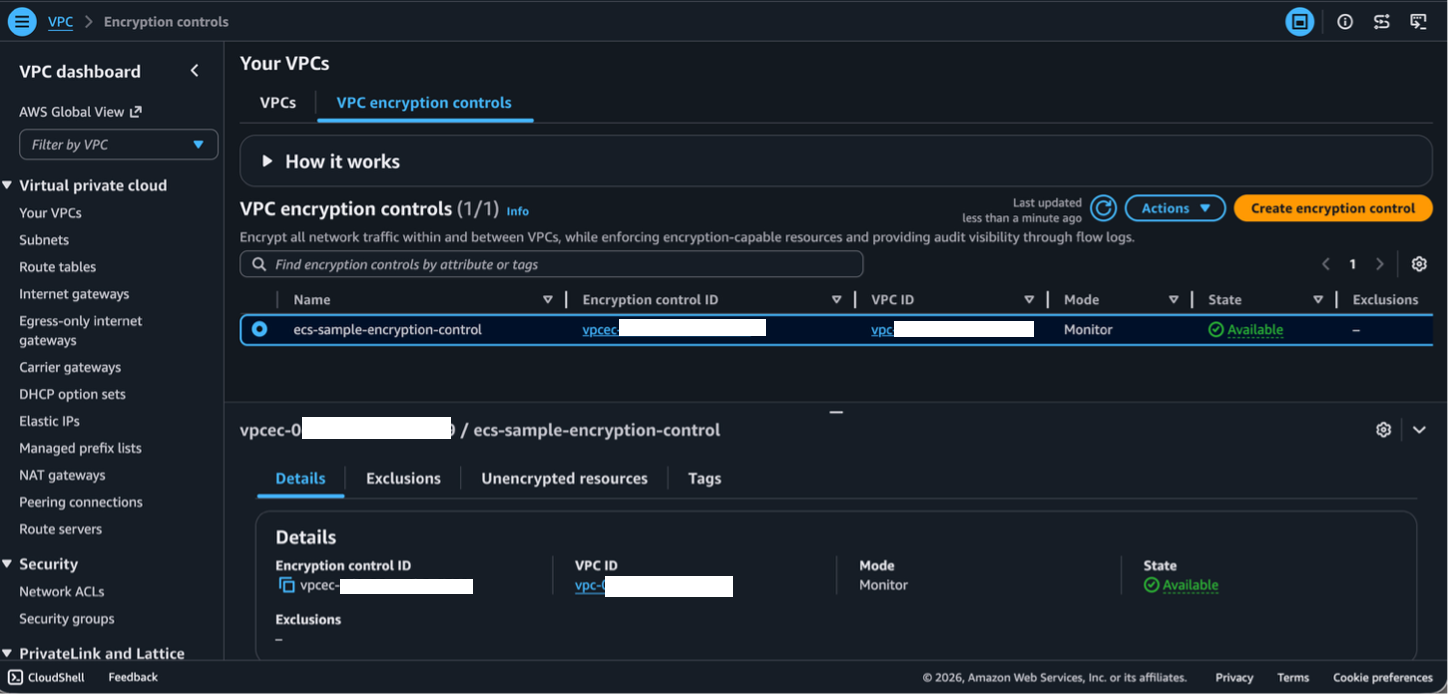Open the Actions dropdown menu
The width and height of the screenshot is (1451, 696).
pos(1175,208)
